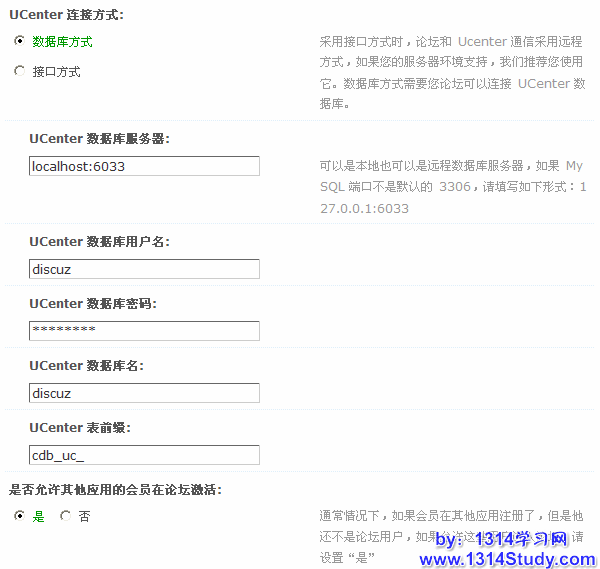Click the localhost:6033 database server field
This screenshot has width=600, height=569.
point(144,166)
